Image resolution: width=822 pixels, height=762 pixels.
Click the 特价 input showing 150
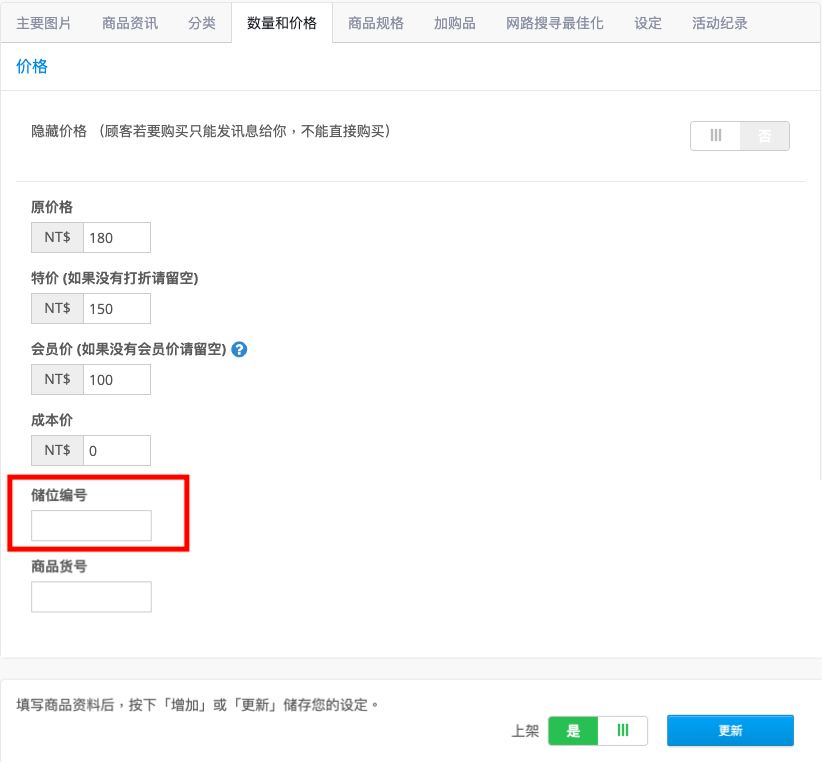pos(116,308)
